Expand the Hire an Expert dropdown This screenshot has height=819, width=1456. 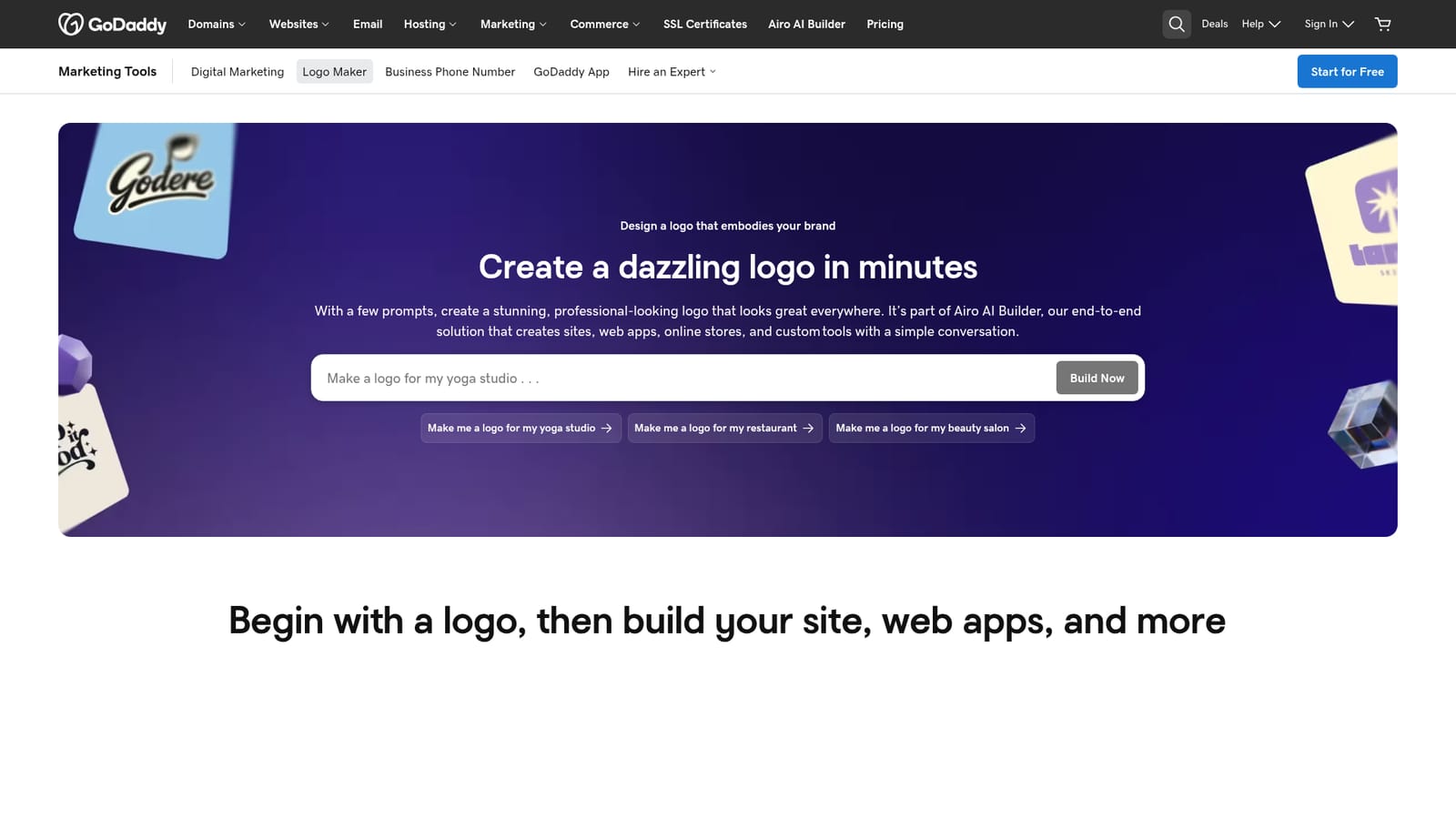click(x=672, y=72)
